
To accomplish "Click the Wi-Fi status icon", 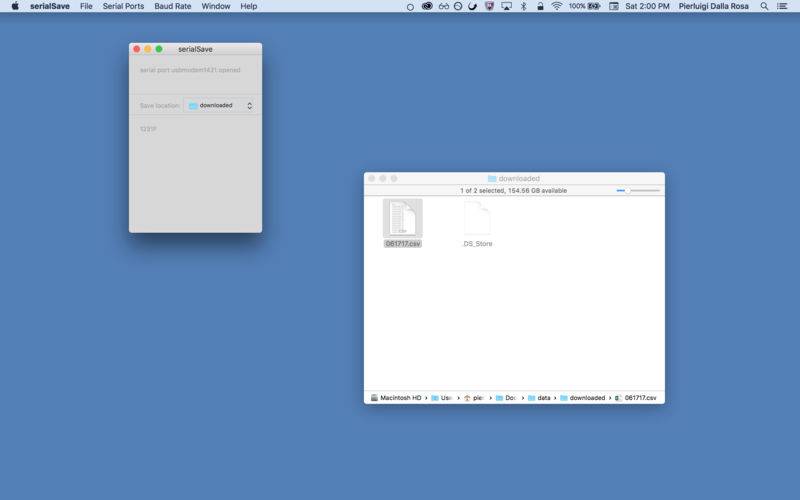I will pyautogui.click(x=556, y=6).
